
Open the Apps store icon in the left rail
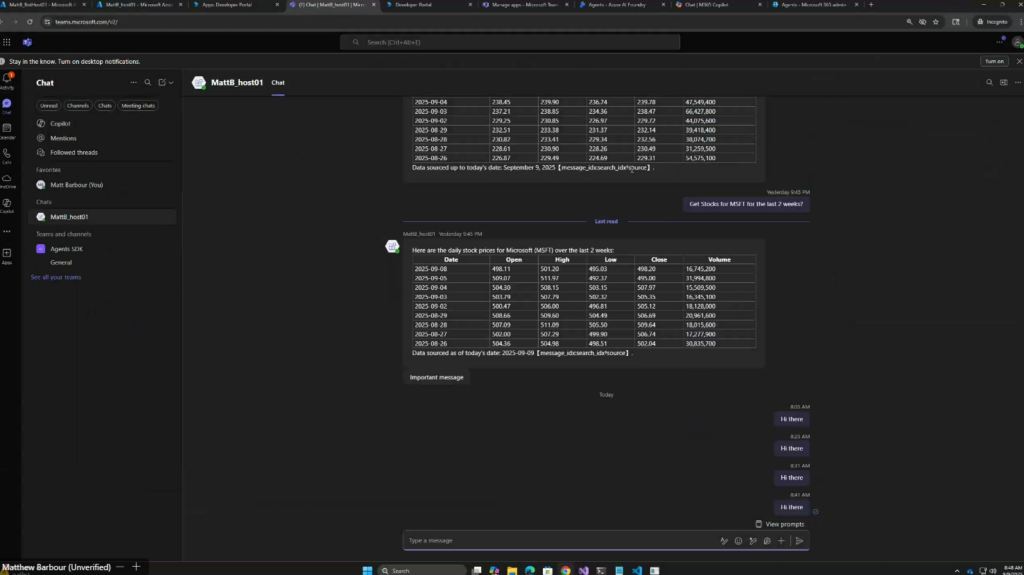click(7, 255)
